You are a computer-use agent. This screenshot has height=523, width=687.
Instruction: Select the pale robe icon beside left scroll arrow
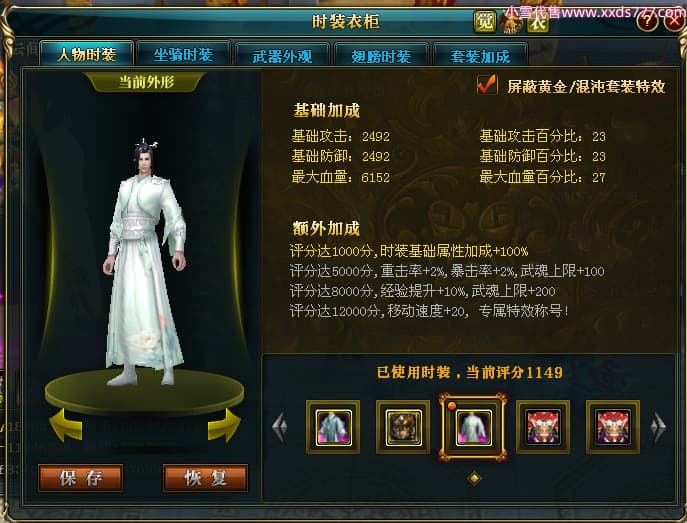(333, 427)
